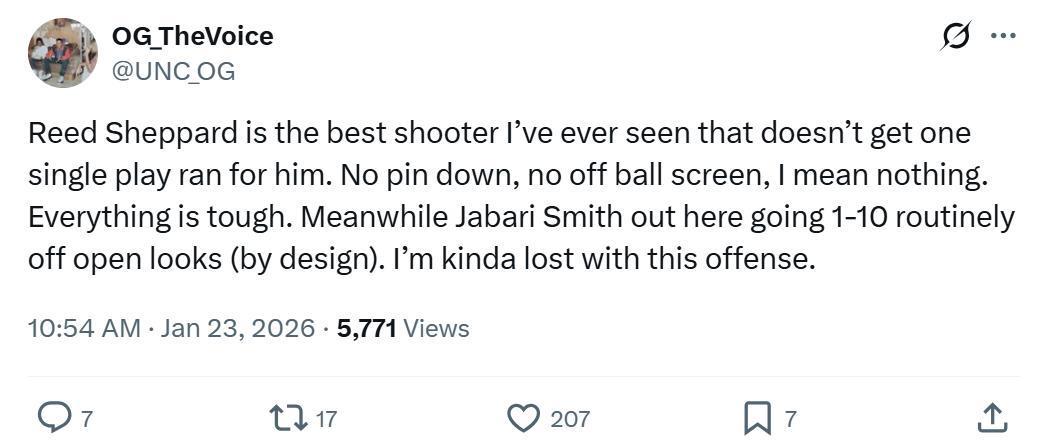Bookmark this tweet using the bookmark icon
Image resolution: width=1041 pixels, height=442 pixels.
pyautogui.click(x=757, y=417)
